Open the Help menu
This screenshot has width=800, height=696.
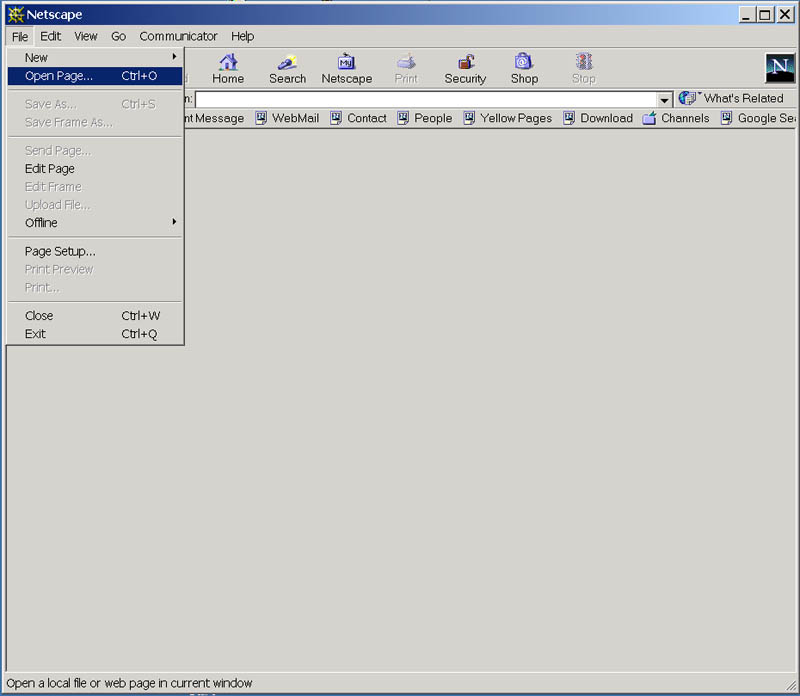tap(242, 36)
